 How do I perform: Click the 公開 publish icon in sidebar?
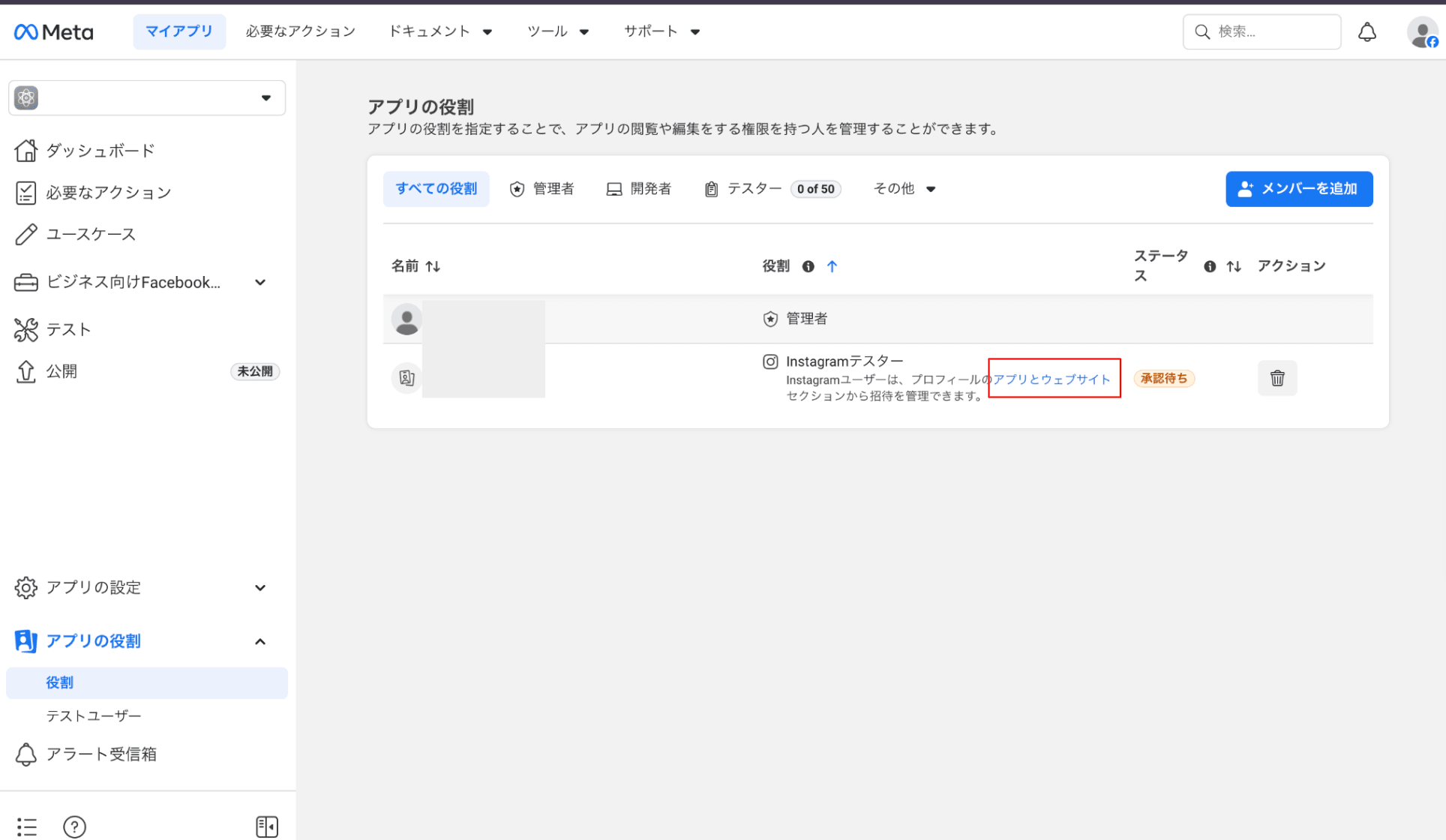pyautogui.click(x=26, y=370)
